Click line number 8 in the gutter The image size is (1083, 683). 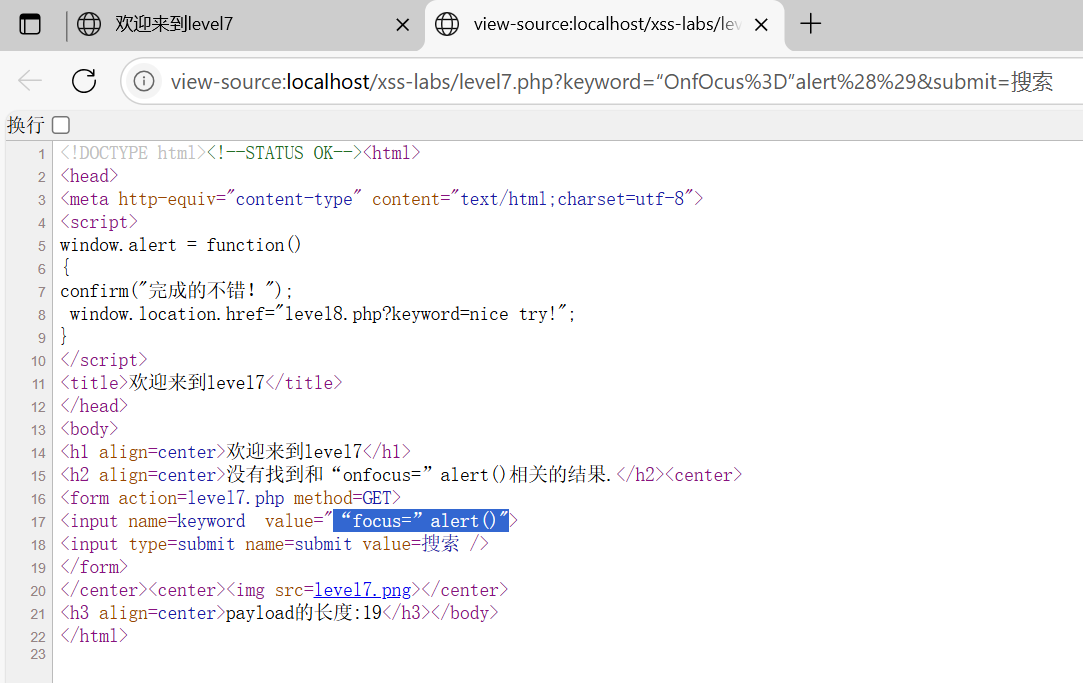(x=41, y=315)
